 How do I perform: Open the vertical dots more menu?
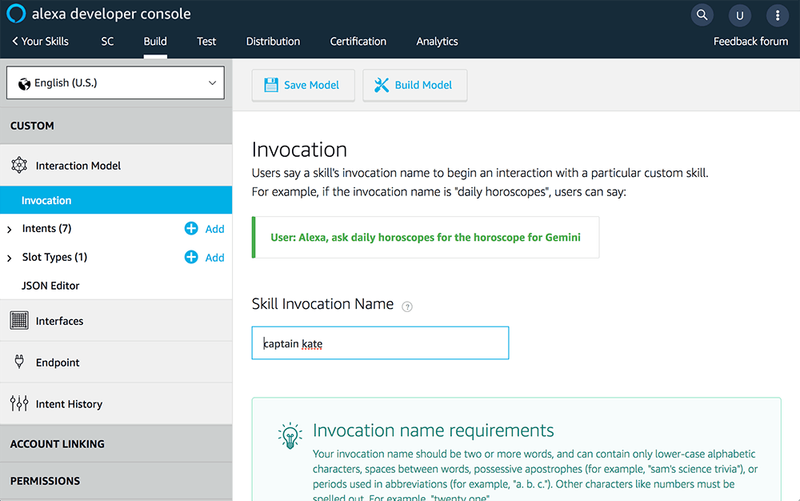point(778,16)
